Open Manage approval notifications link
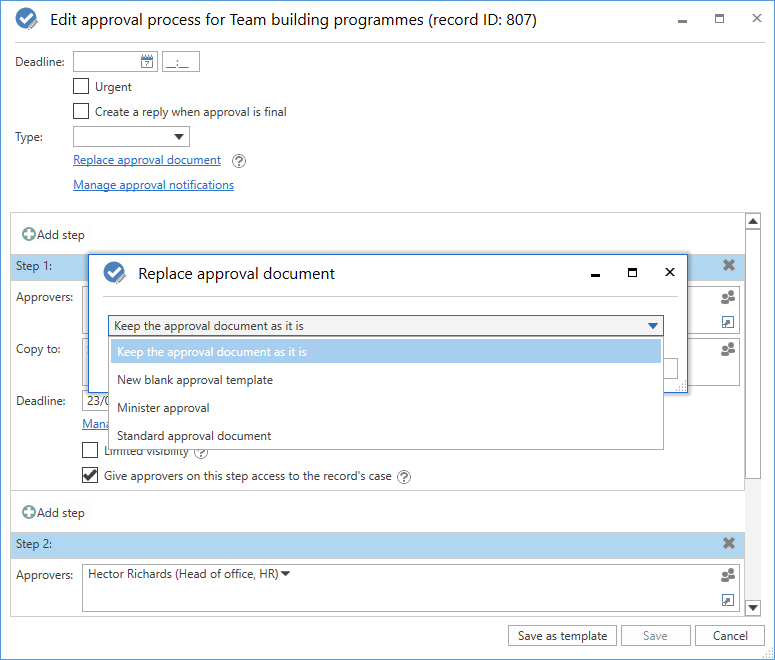The image size is (775, 660). pos(153,185)
